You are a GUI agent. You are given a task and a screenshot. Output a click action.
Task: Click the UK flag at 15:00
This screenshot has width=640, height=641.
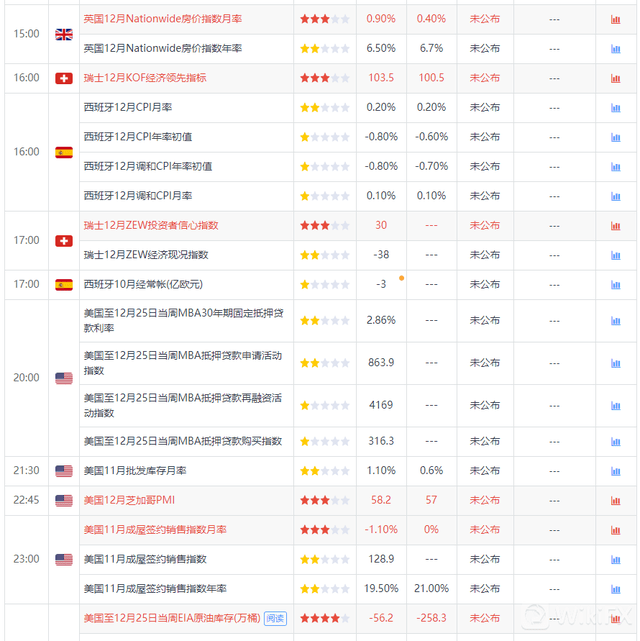64,34
